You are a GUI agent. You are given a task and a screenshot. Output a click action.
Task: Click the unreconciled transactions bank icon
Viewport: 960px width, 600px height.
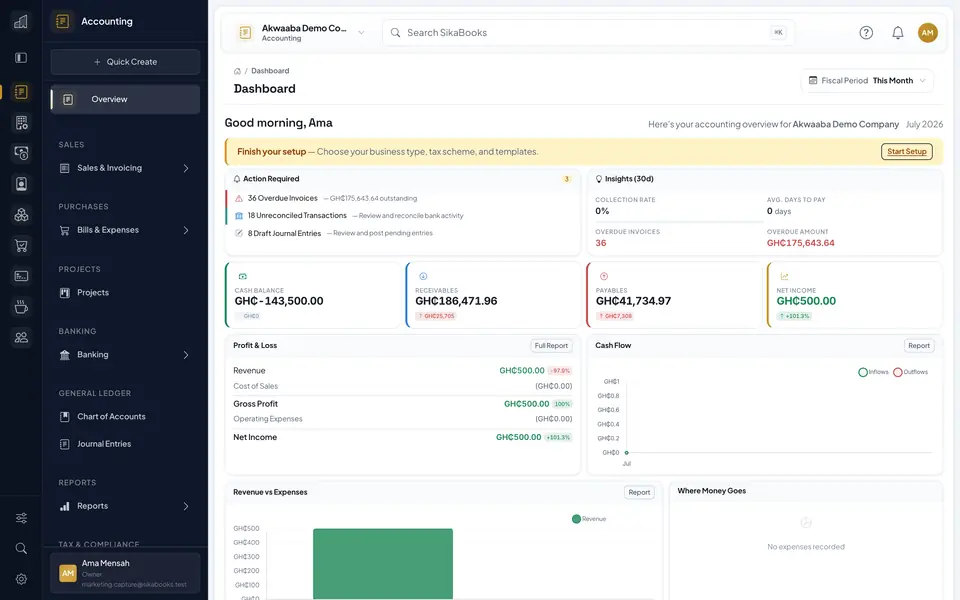coord(239,216)
